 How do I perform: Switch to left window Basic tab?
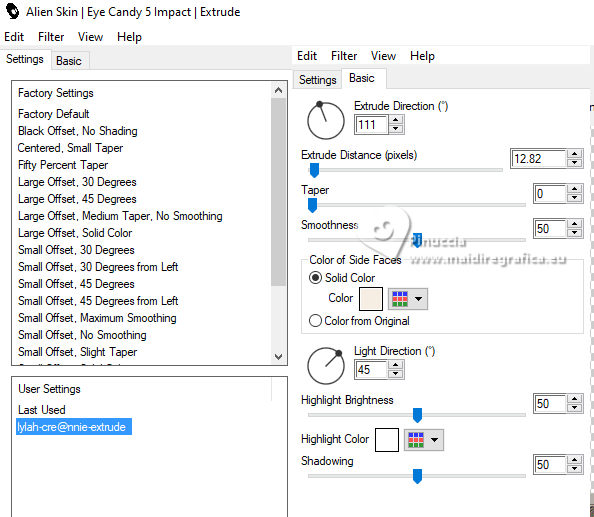point(69,61)
